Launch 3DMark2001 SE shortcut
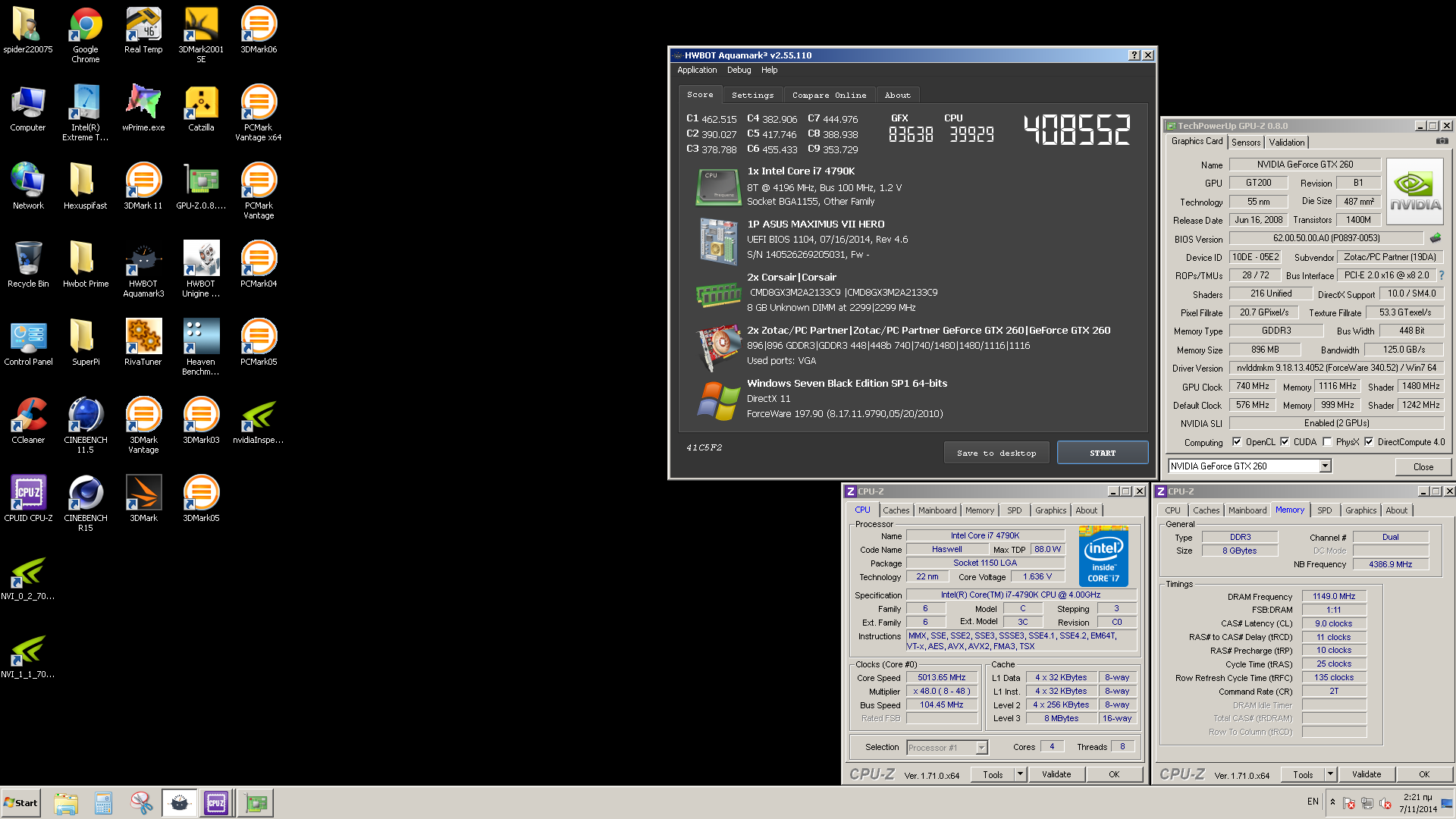Image resolution: width=1456 pixels, height=819 pixels. click(201, 35)
